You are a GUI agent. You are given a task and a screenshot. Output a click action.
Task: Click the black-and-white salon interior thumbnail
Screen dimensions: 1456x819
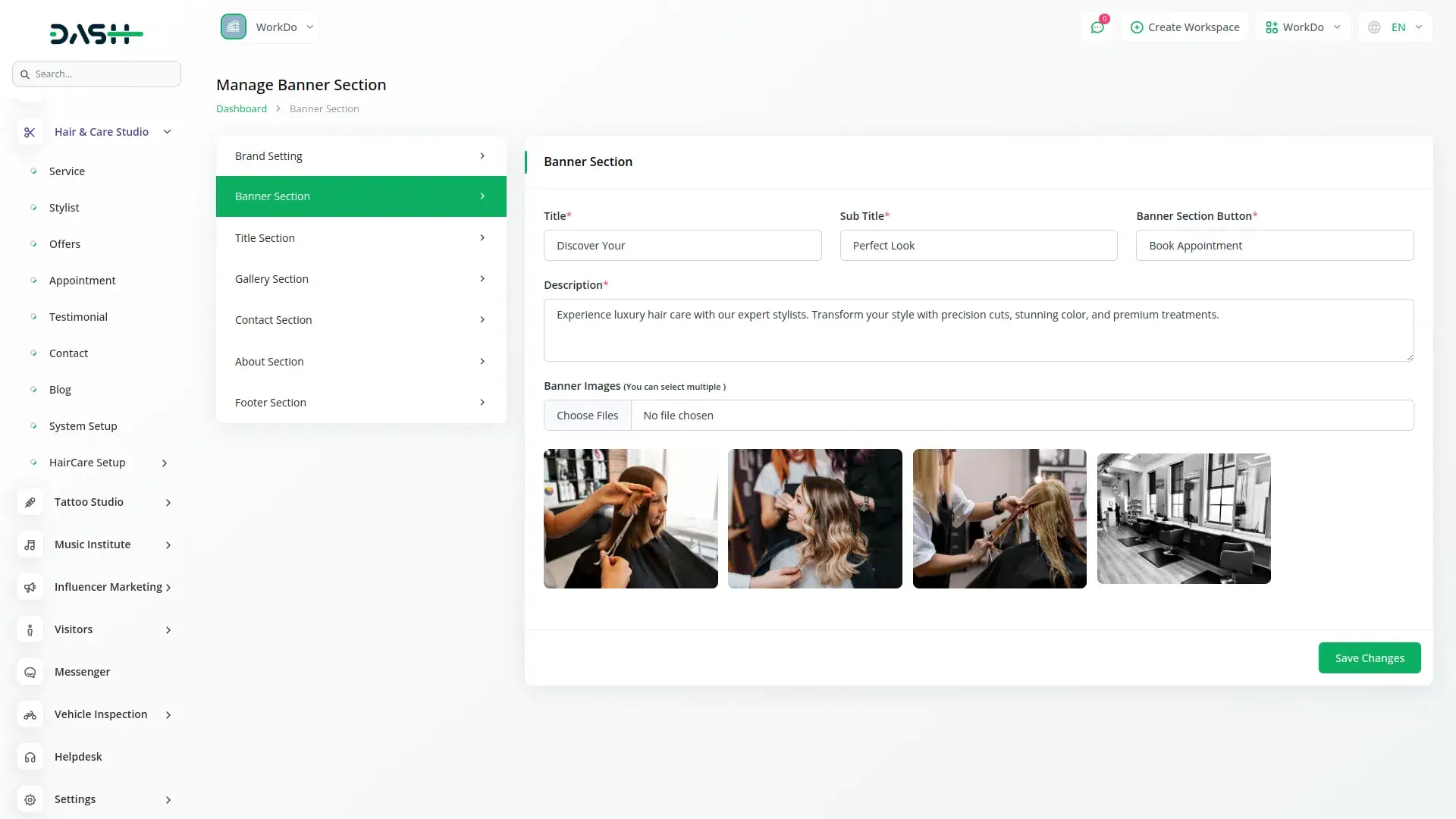pyautogui.click(x=1183, y=519)
